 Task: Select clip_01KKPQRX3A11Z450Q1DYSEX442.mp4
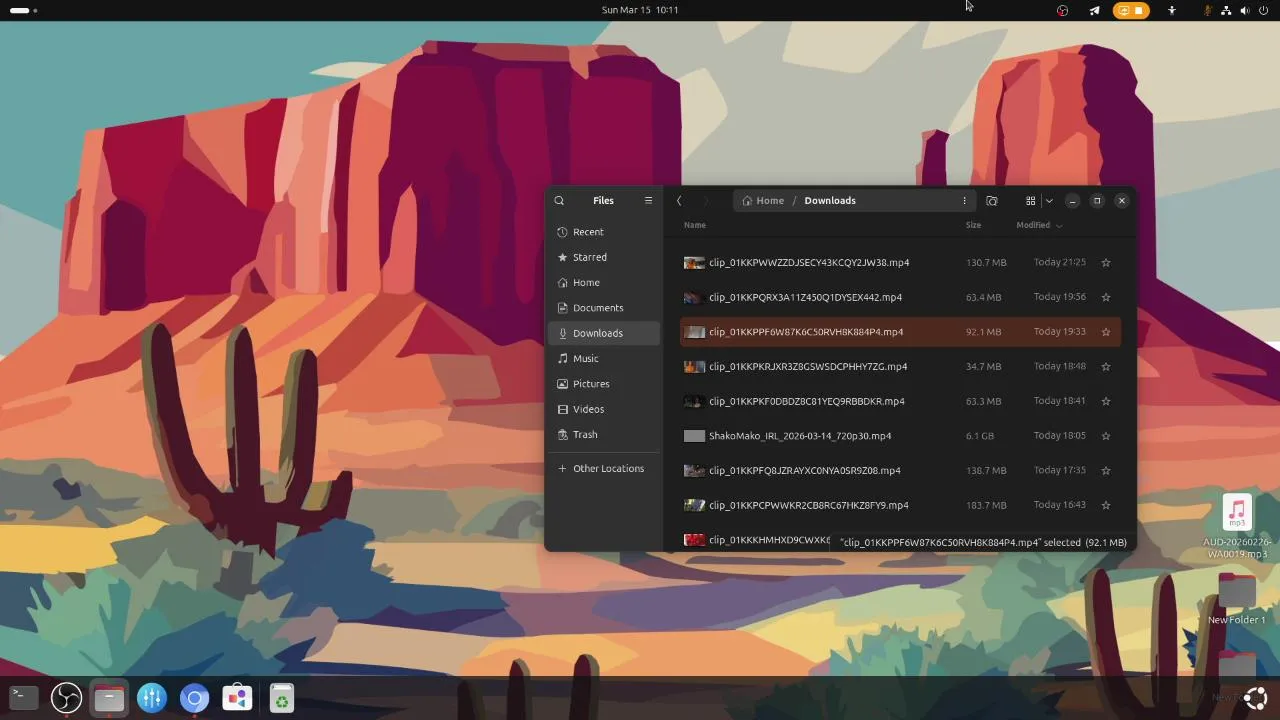coord(900,297)
